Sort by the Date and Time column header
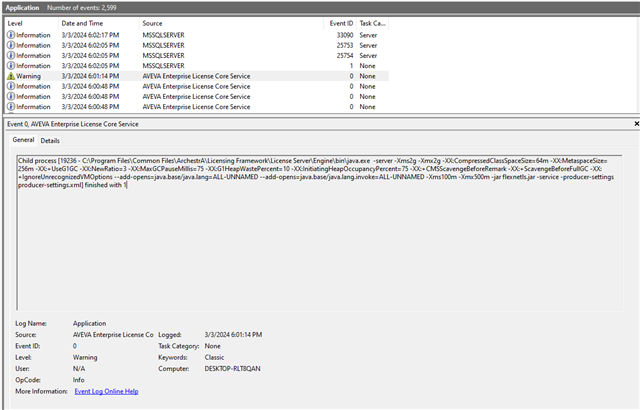640x410 pixels. 99,23
